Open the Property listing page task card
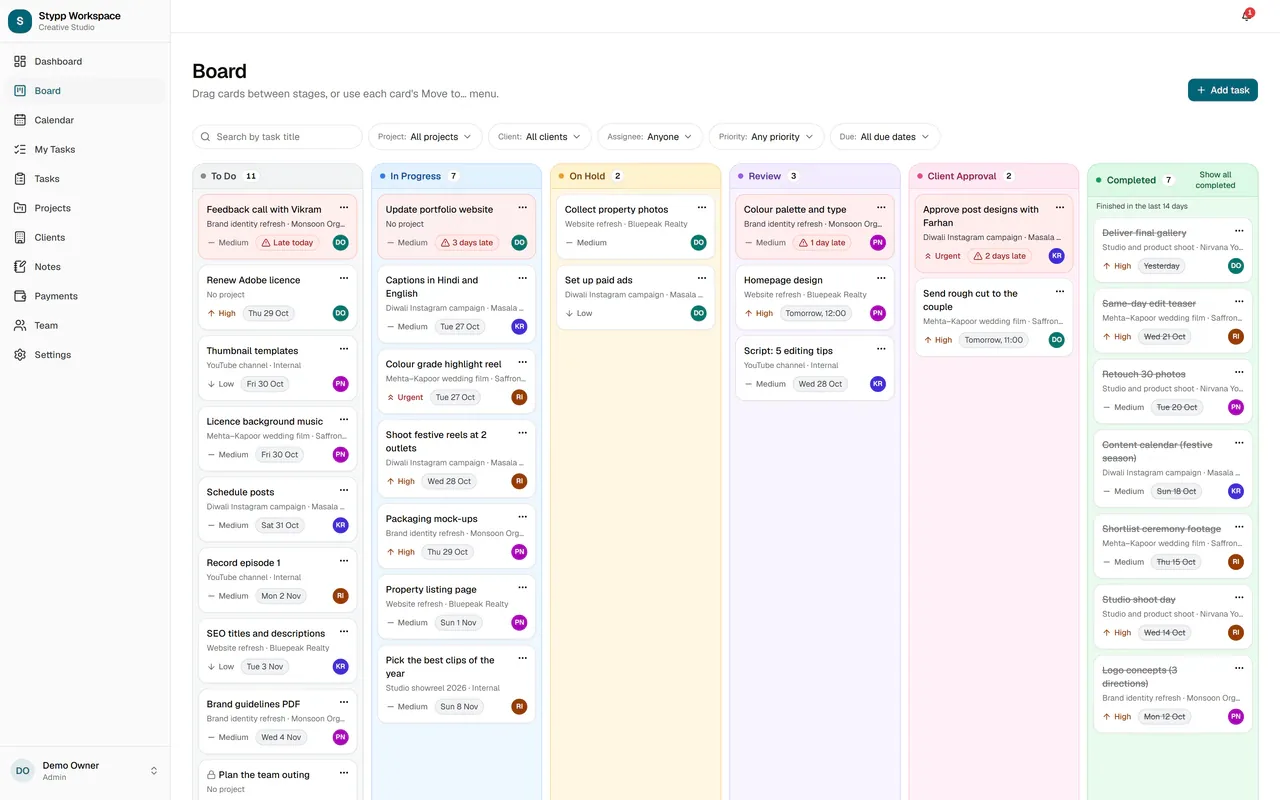 click(x=457, y=606)
